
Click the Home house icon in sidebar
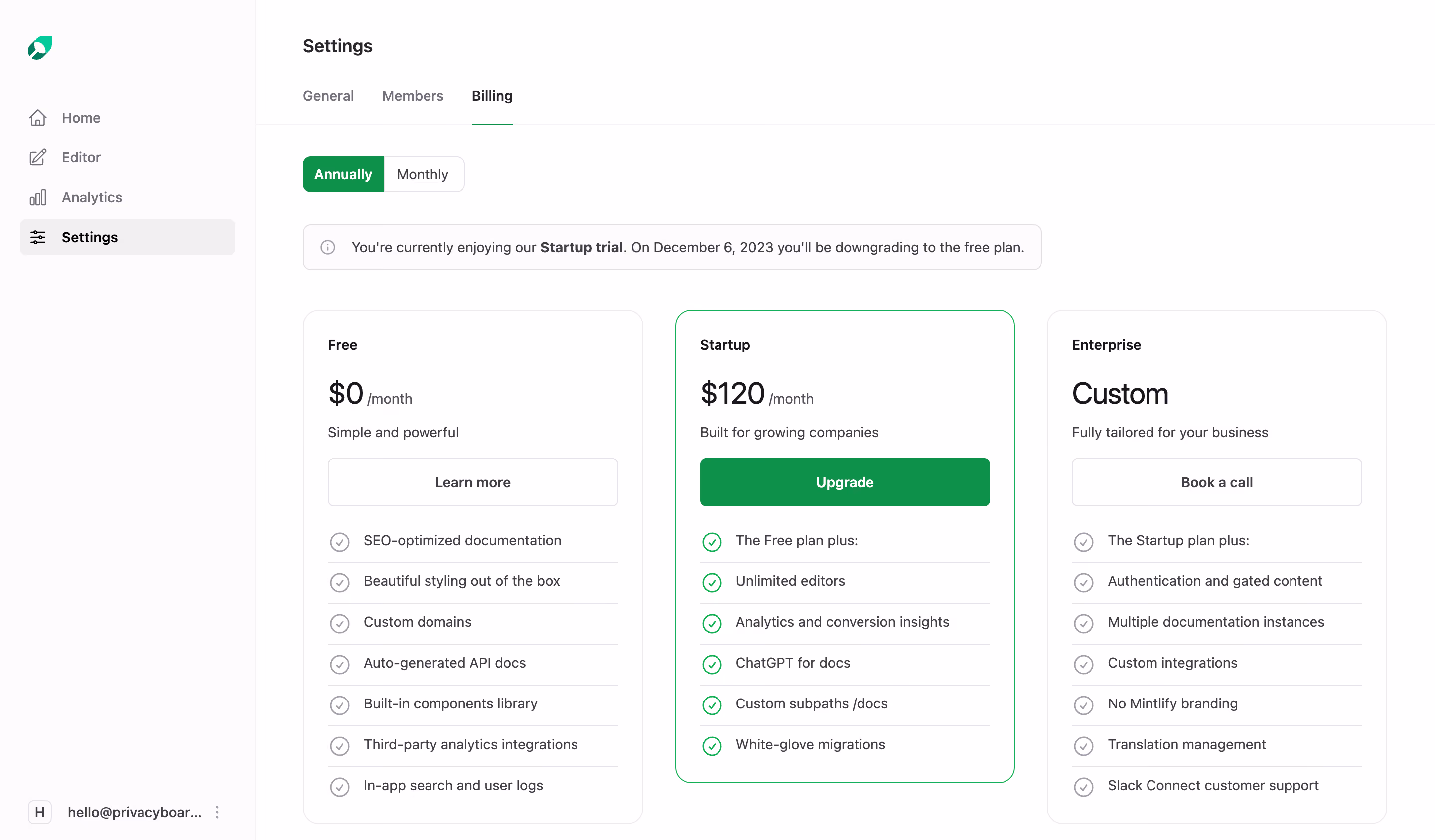pos(37,117)
